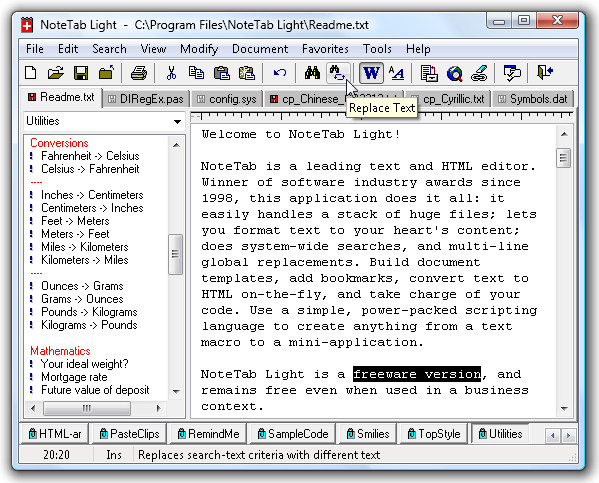Paste clipboard contents with the clipboard icon
This screenshot has height=483, width=599.
point(222,72)
